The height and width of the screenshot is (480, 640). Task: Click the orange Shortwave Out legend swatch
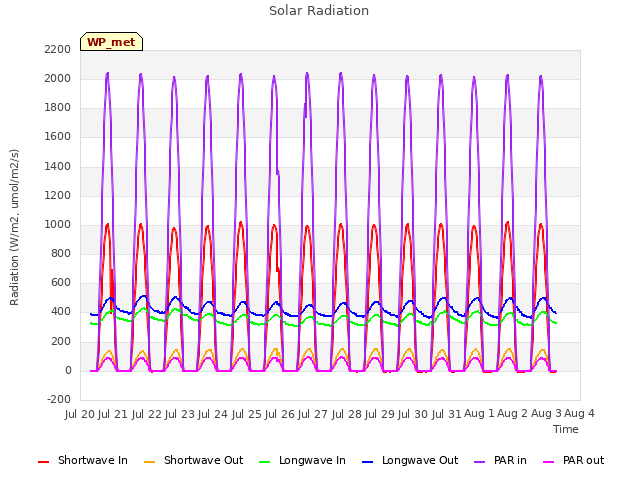(150, 462)
